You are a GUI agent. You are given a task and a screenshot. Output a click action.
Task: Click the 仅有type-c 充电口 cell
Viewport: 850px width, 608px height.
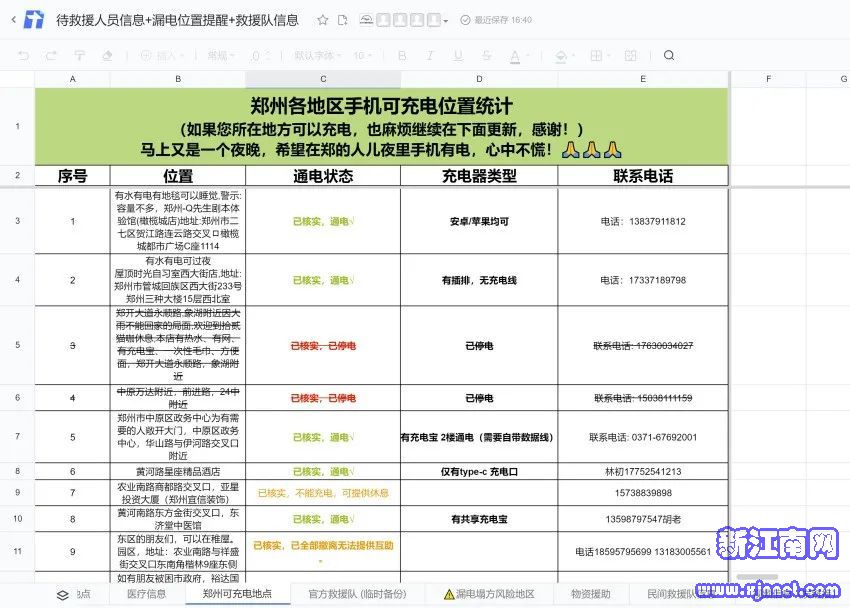click(479, 471)
